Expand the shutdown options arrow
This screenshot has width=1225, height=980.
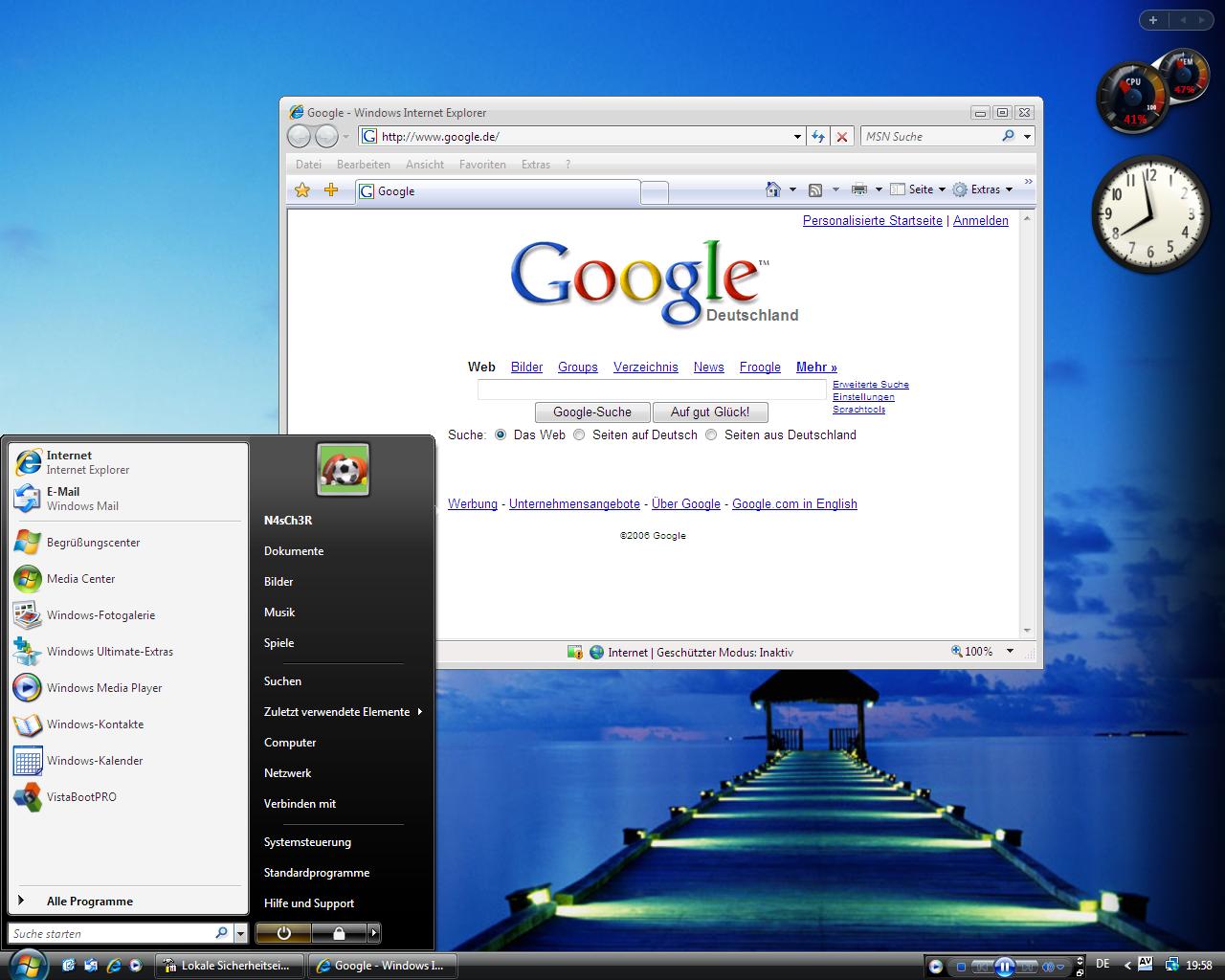point(374,933)
